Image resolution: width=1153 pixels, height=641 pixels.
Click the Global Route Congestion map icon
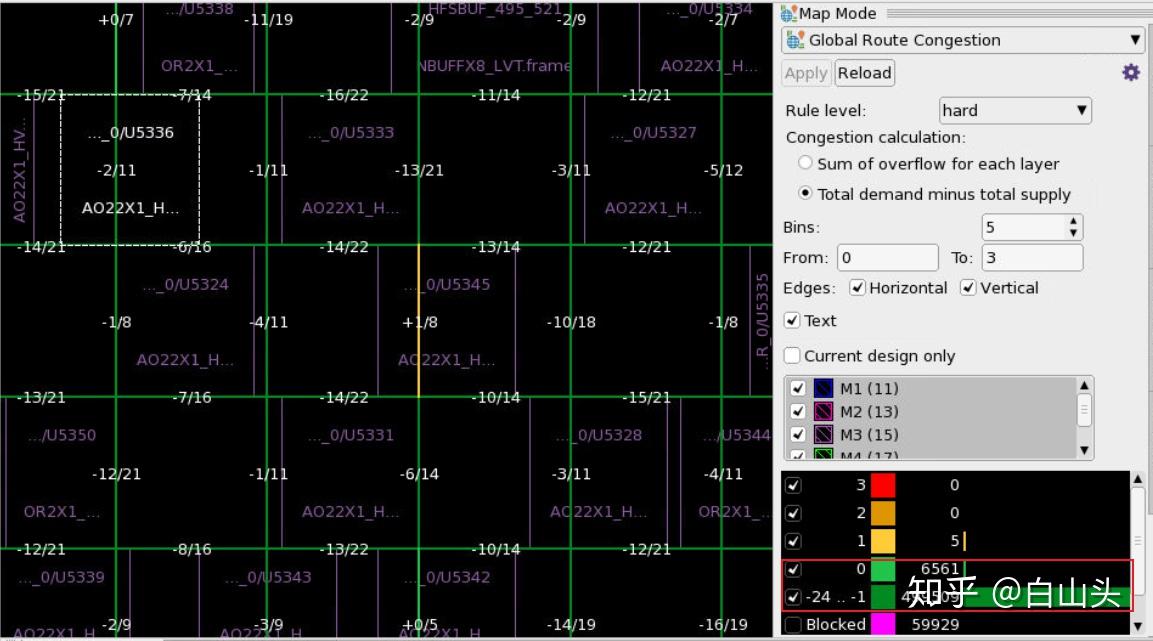pyautogui.click(x=796, y=40)
